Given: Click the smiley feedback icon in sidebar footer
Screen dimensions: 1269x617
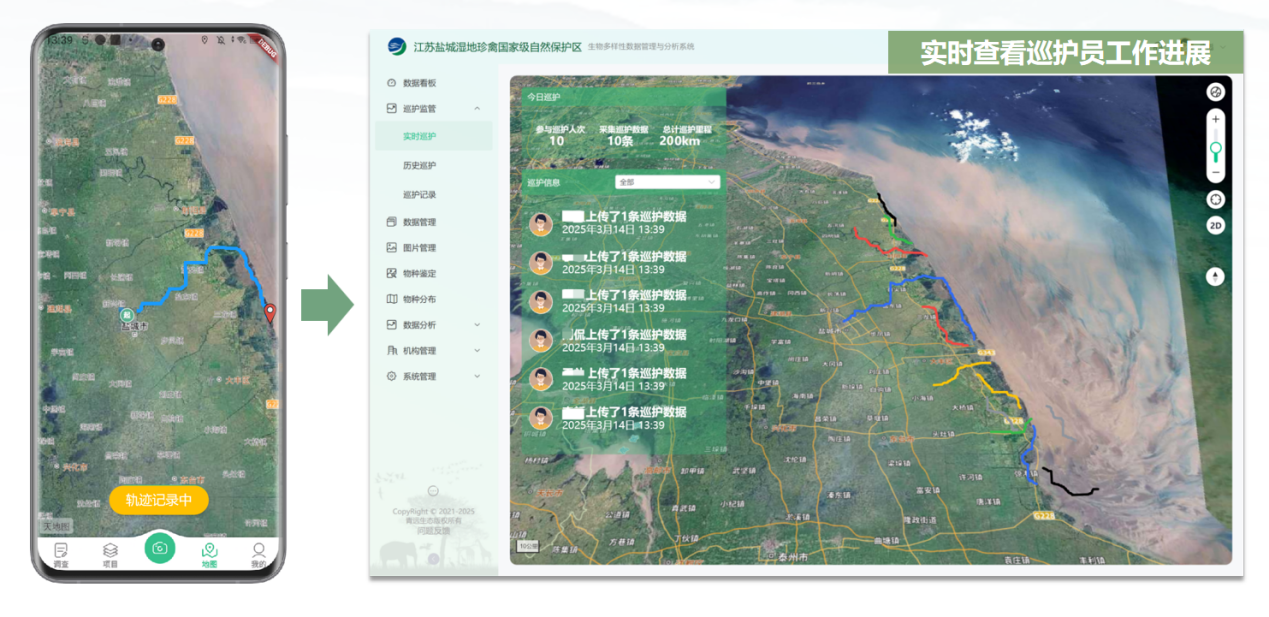Looking at the screenshot, I should (x=433, y=491).
